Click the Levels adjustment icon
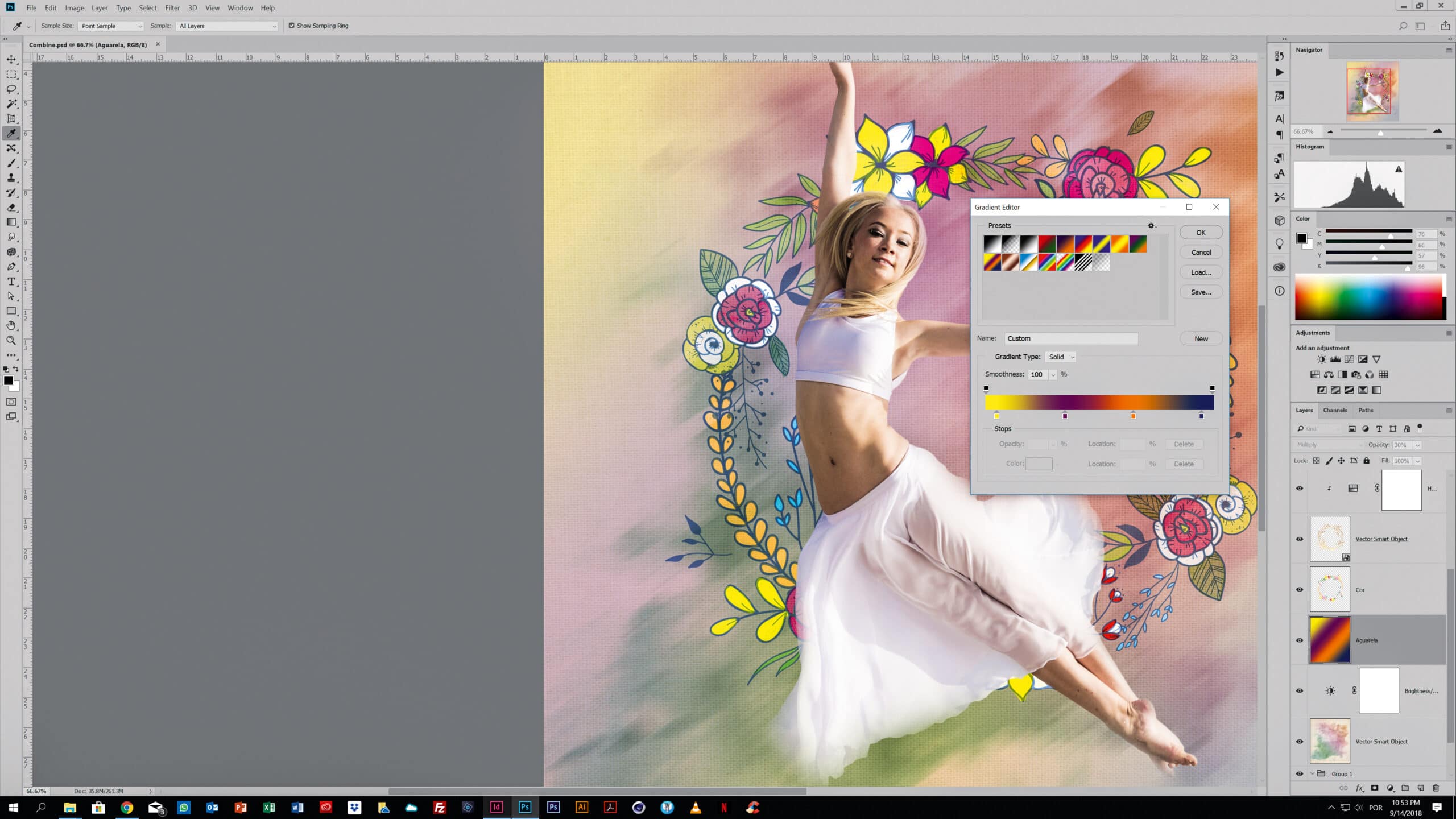This screenshot has height=819, width=1456. tap(1335, 359)
